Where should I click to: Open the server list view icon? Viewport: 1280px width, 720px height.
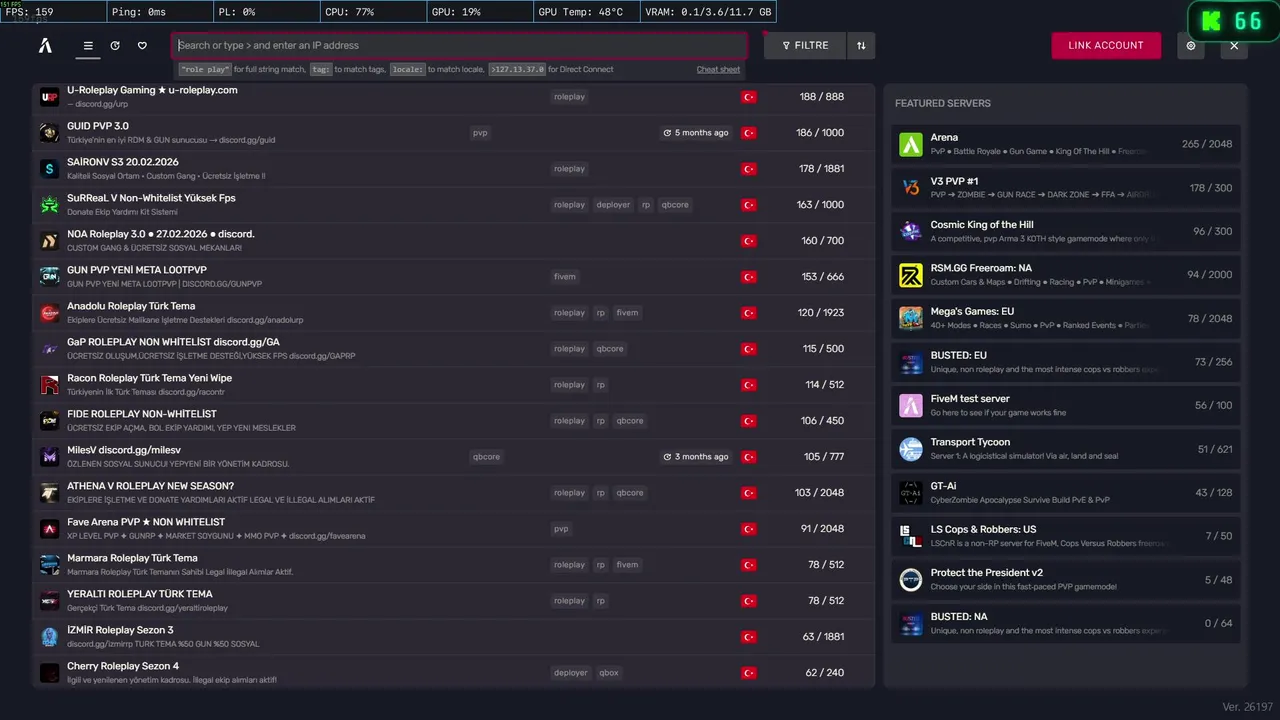pos(88,45)
